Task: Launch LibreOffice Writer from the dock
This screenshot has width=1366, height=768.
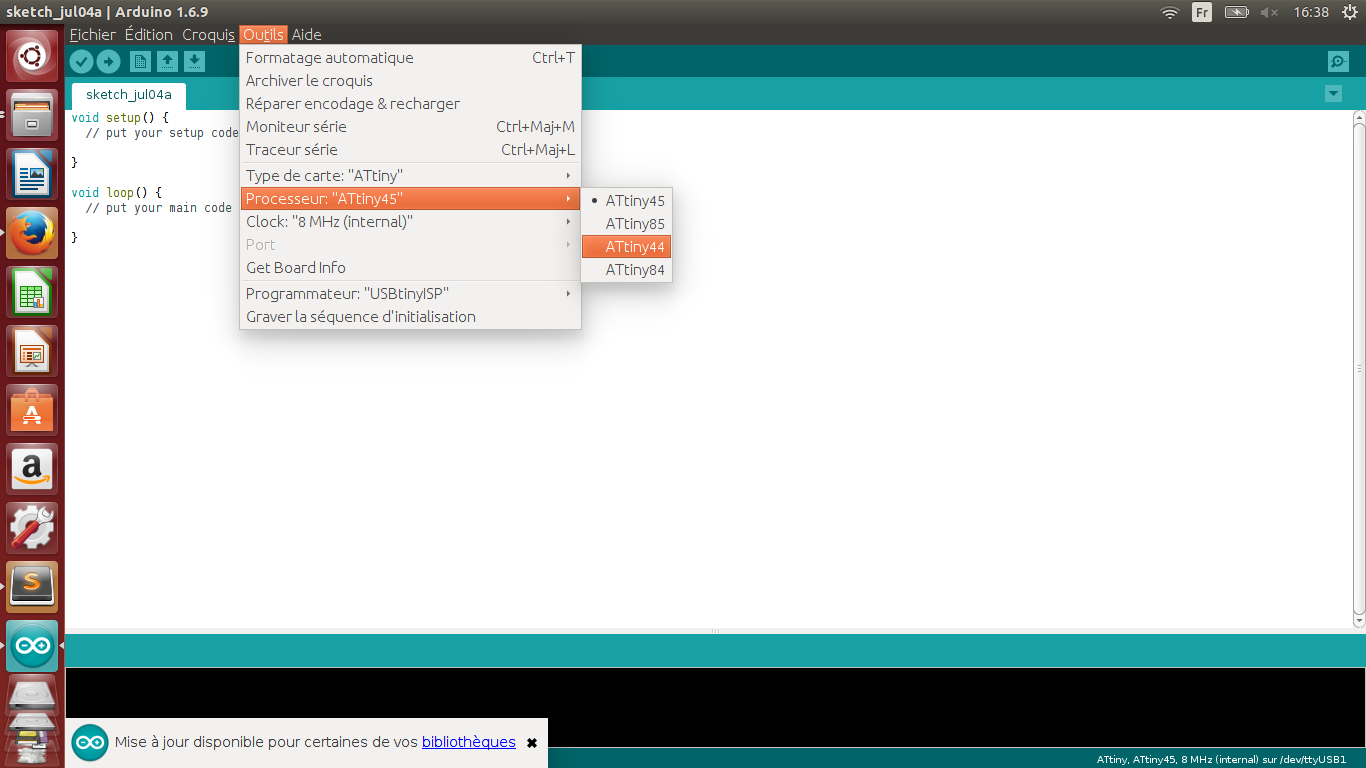Action: (x=33, y=174)
